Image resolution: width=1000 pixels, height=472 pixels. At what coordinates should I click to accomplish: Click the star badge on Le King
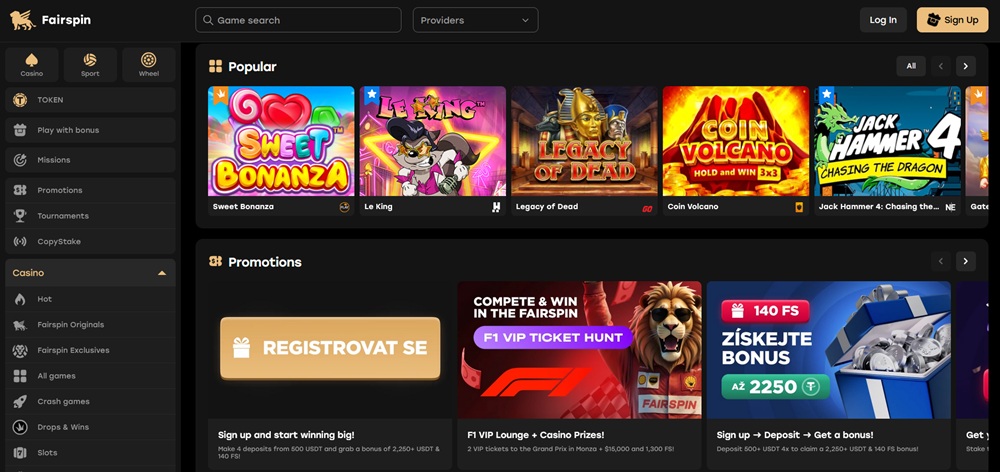pos(372,96)
